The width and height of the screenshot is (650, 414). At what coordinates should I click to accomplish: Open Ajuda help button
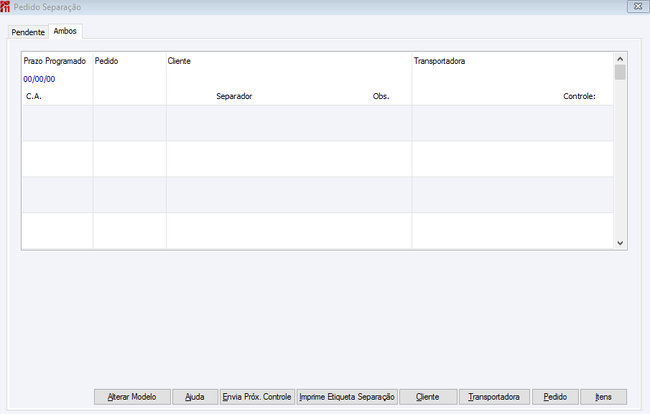point(195,397)
